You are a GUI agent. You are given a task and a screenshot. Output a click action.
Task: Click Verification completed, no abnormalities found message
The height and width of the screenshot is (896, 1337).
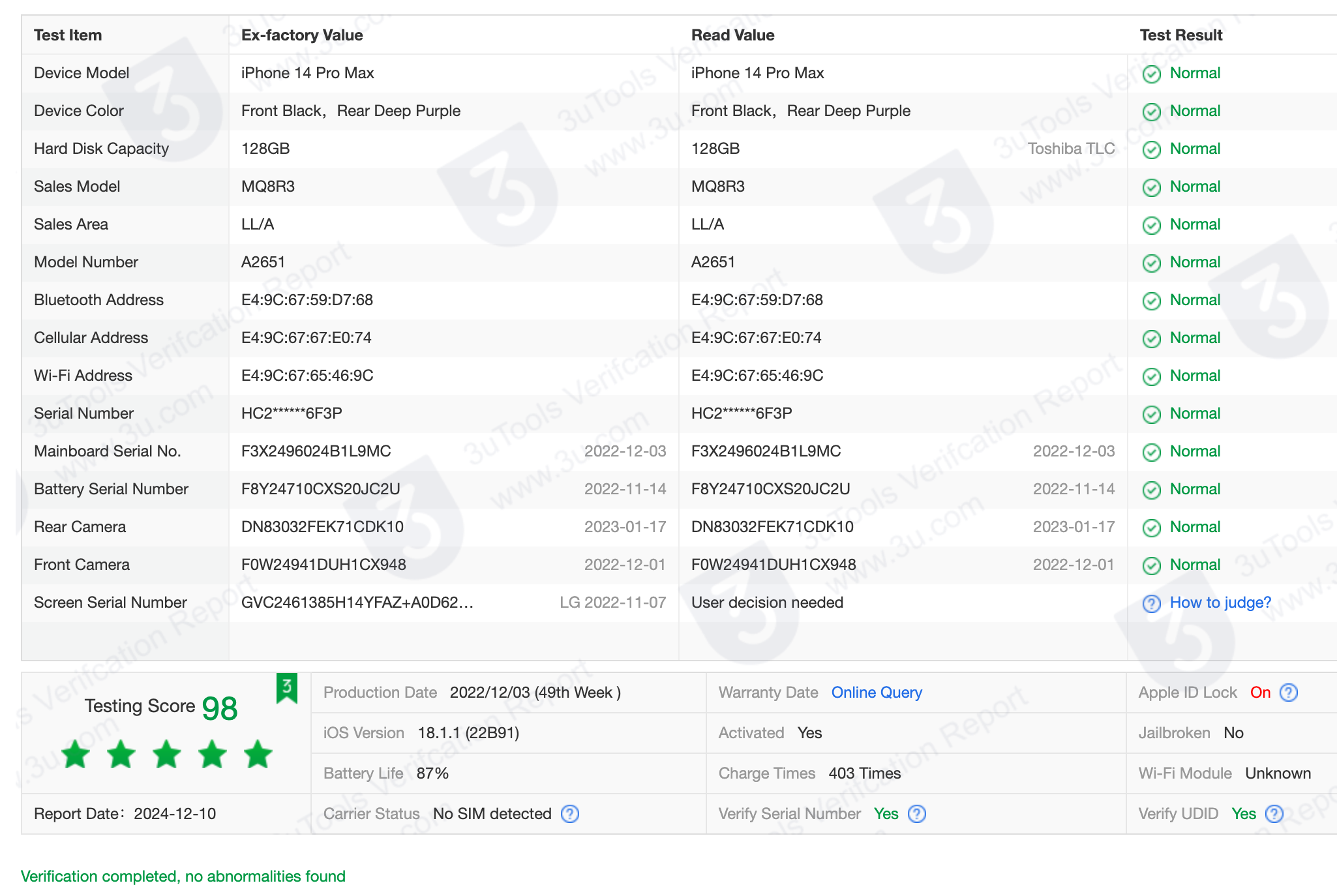pos(183,876)
